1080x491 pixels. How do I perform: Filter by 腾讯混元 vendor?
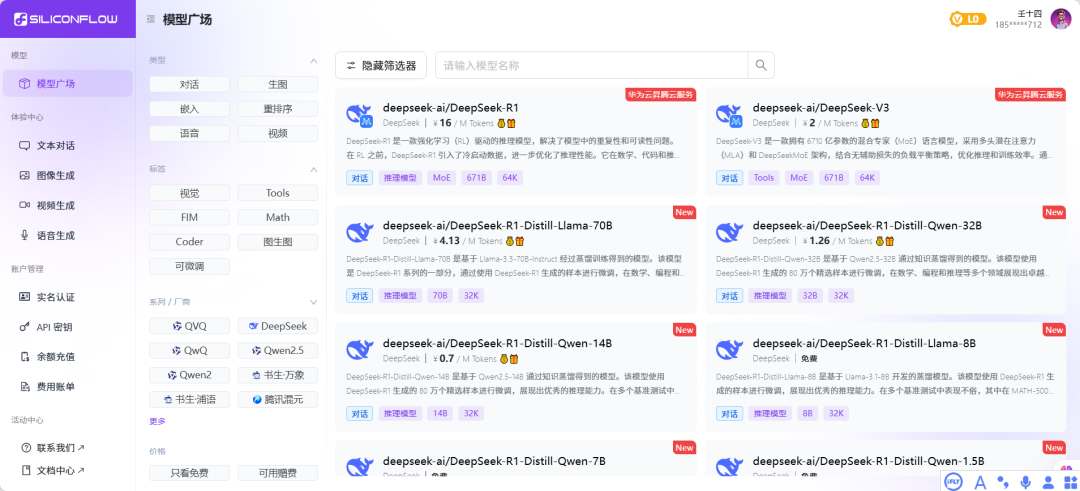click(x=278, y=399)
